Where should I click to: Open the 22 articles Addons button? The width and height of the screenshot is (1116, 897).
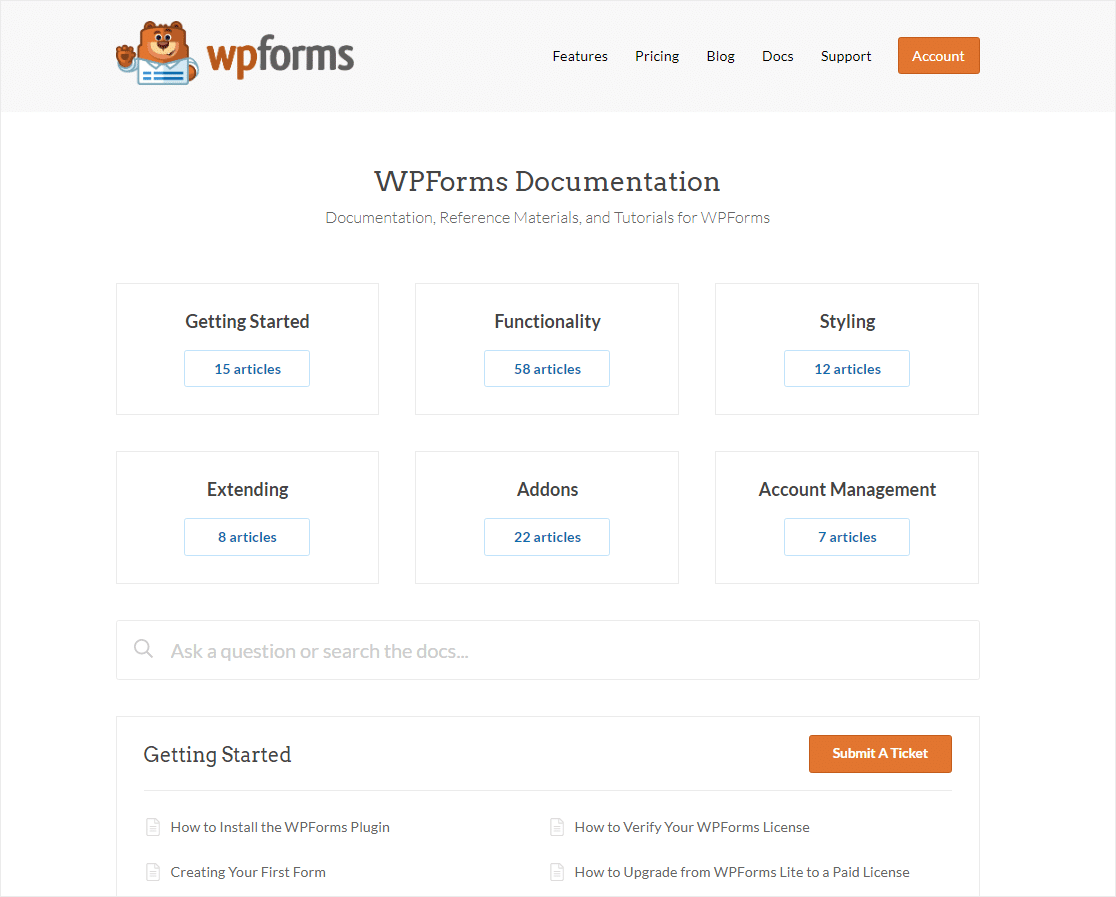tap(547, 537)
